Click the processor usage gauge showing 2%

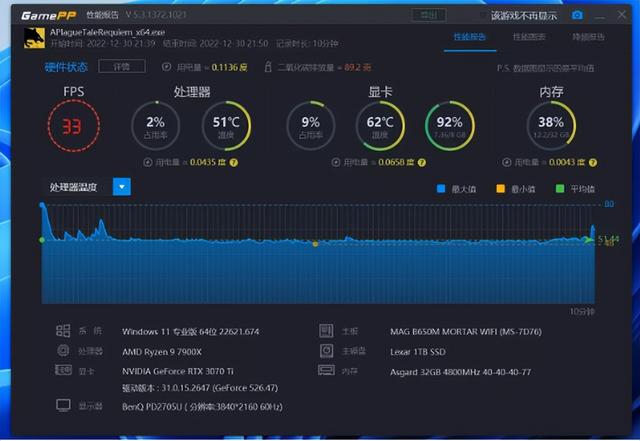156,126
